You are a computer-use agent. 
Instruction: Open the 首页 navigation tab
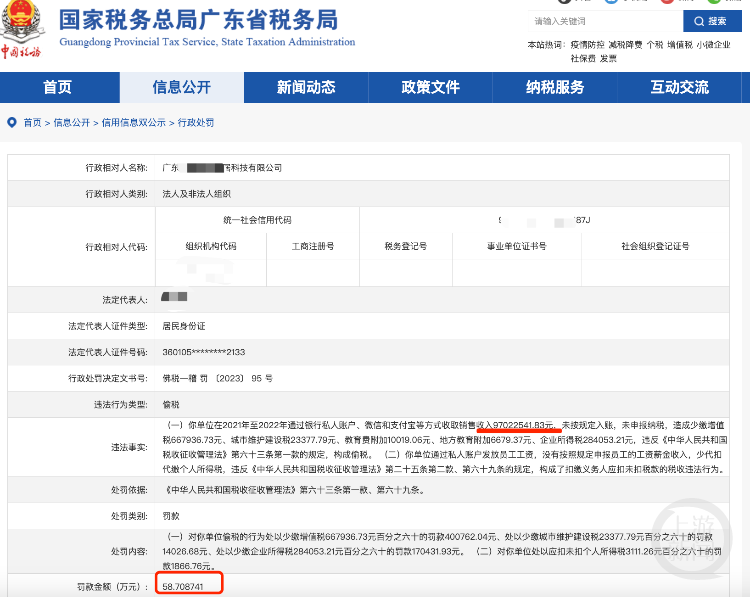(x=57, y=87)
